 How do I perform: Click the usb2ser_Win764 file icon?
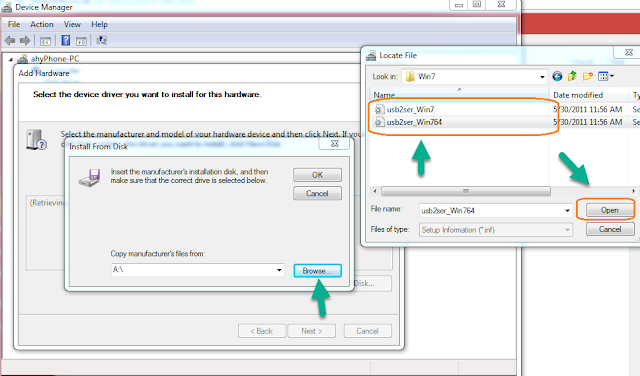[x=379, y=122]
